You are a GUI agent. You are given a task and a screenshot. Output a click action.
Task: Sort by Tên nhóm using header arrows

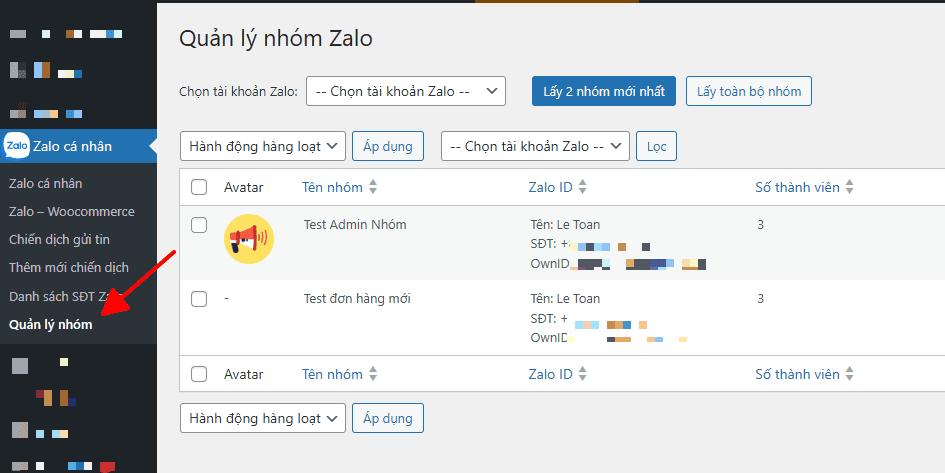pos(373,187)
